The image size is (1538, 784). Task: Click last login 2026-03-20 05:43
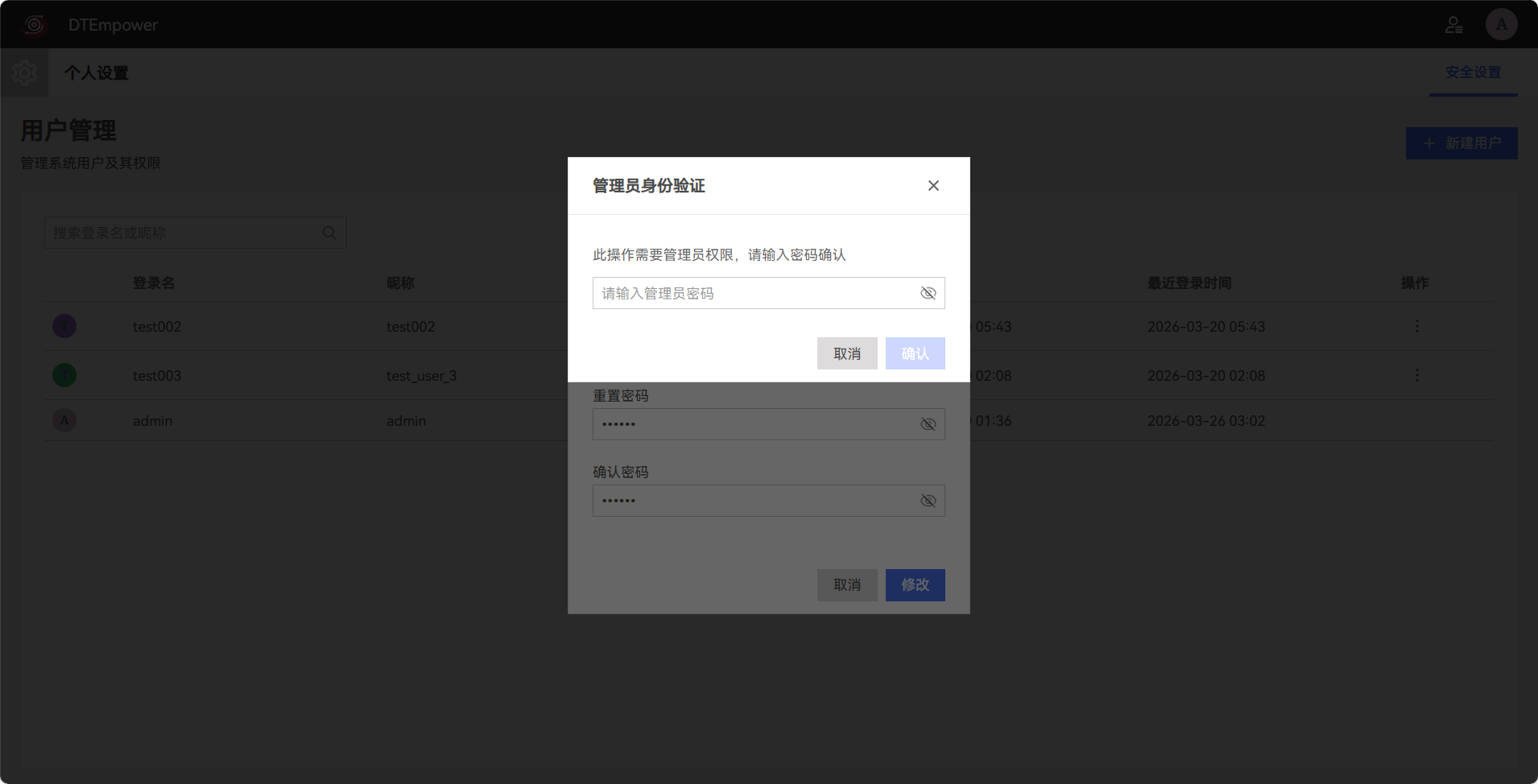[x=1206, y=327]
